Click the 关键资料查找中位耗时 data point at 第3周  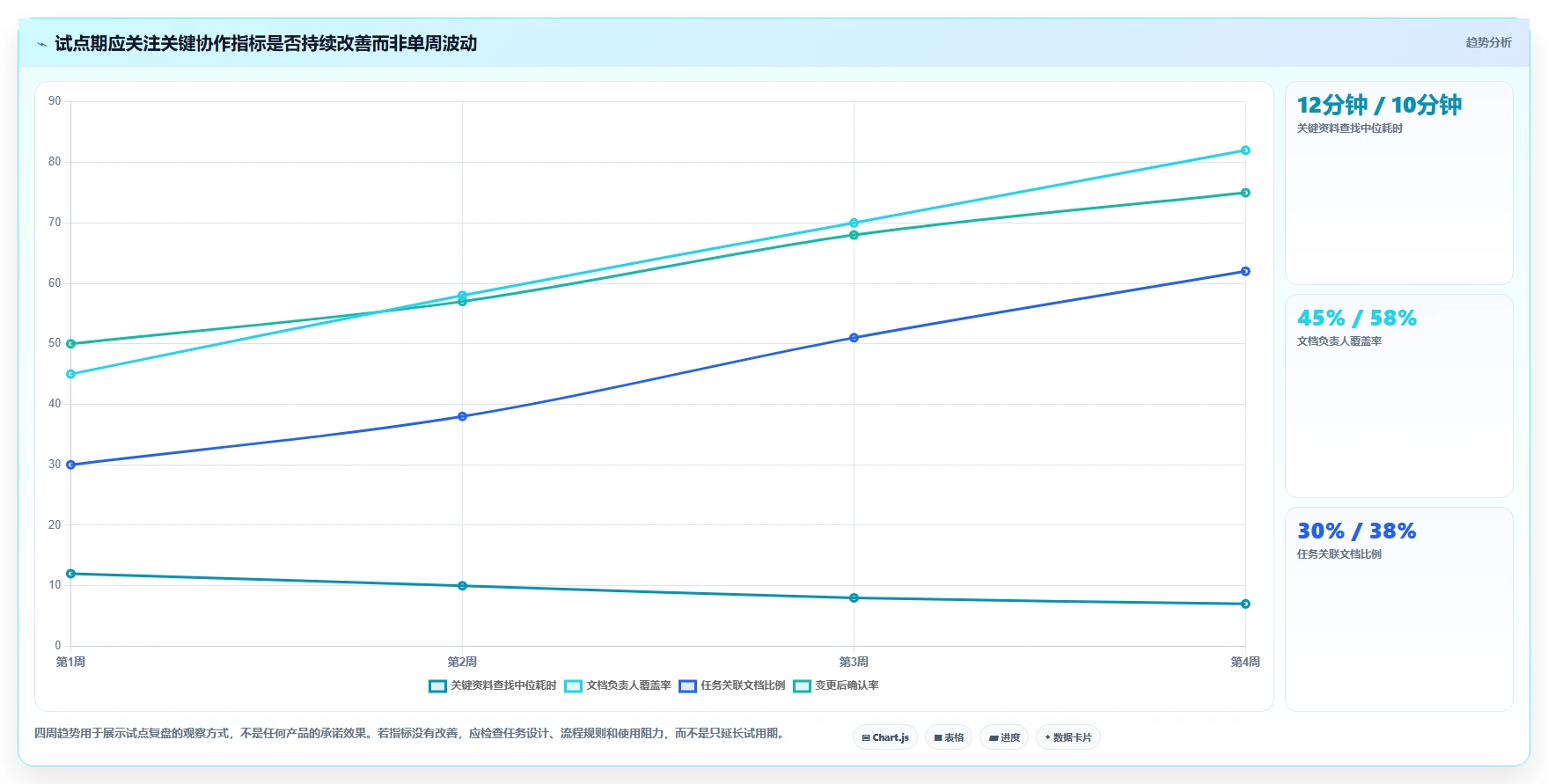[x=854, y=598]
